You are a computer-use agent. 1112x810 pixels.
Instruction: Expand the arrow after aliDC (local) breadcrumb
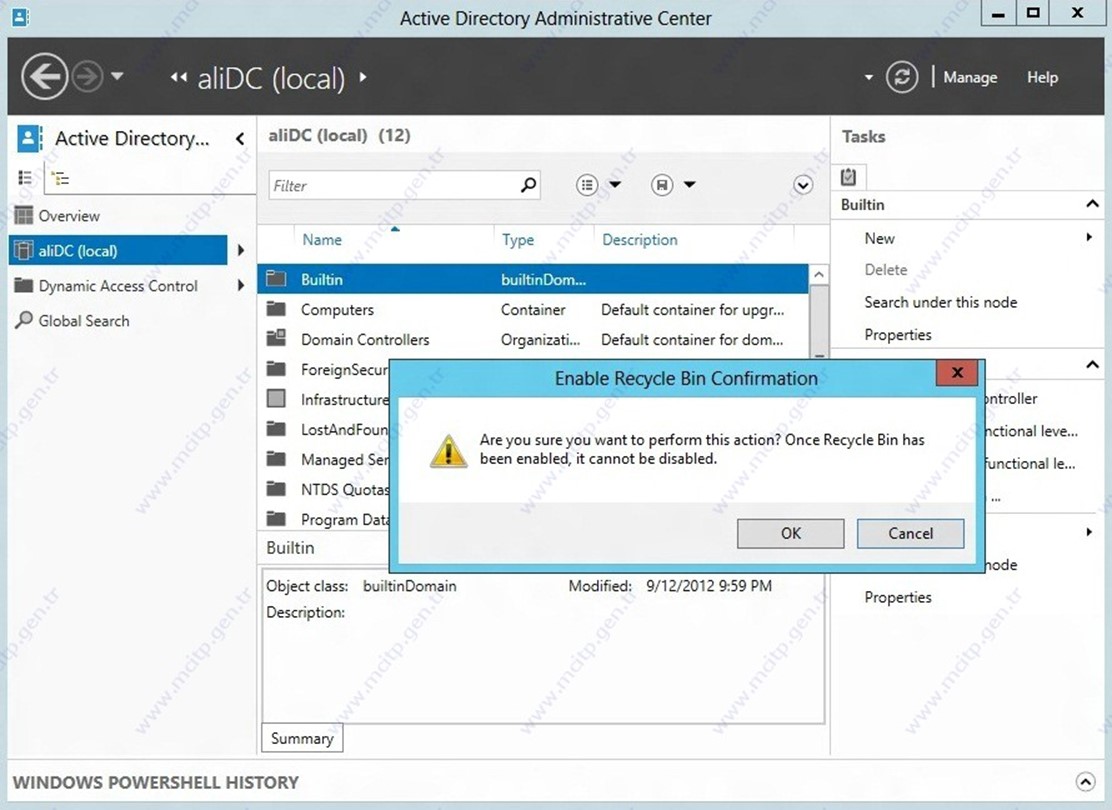point(362,77)
